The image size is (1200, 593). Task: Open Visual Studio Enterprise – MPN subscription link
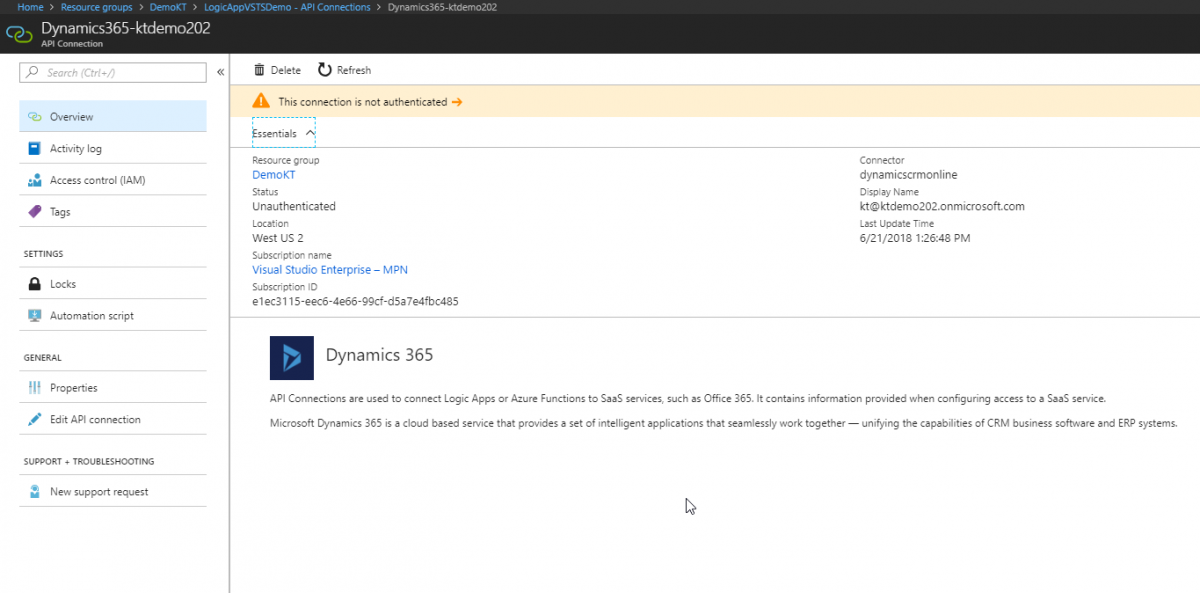click(x=330, y=270)
